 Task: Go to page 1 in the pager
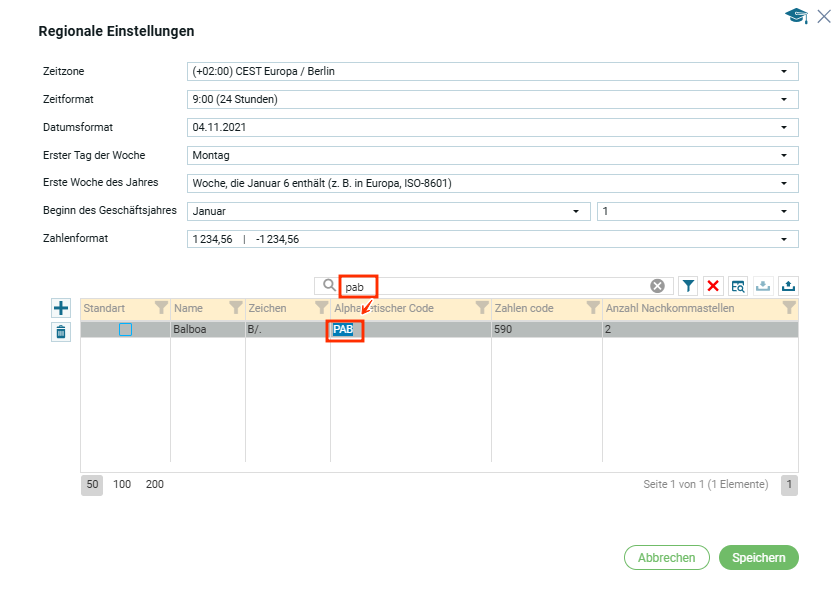[789, 485]
